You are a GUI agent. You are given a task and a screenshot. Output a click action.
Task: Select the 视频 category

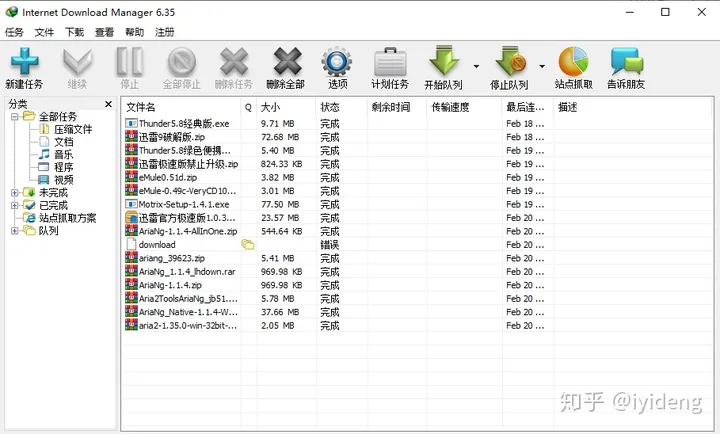[63, 180]
